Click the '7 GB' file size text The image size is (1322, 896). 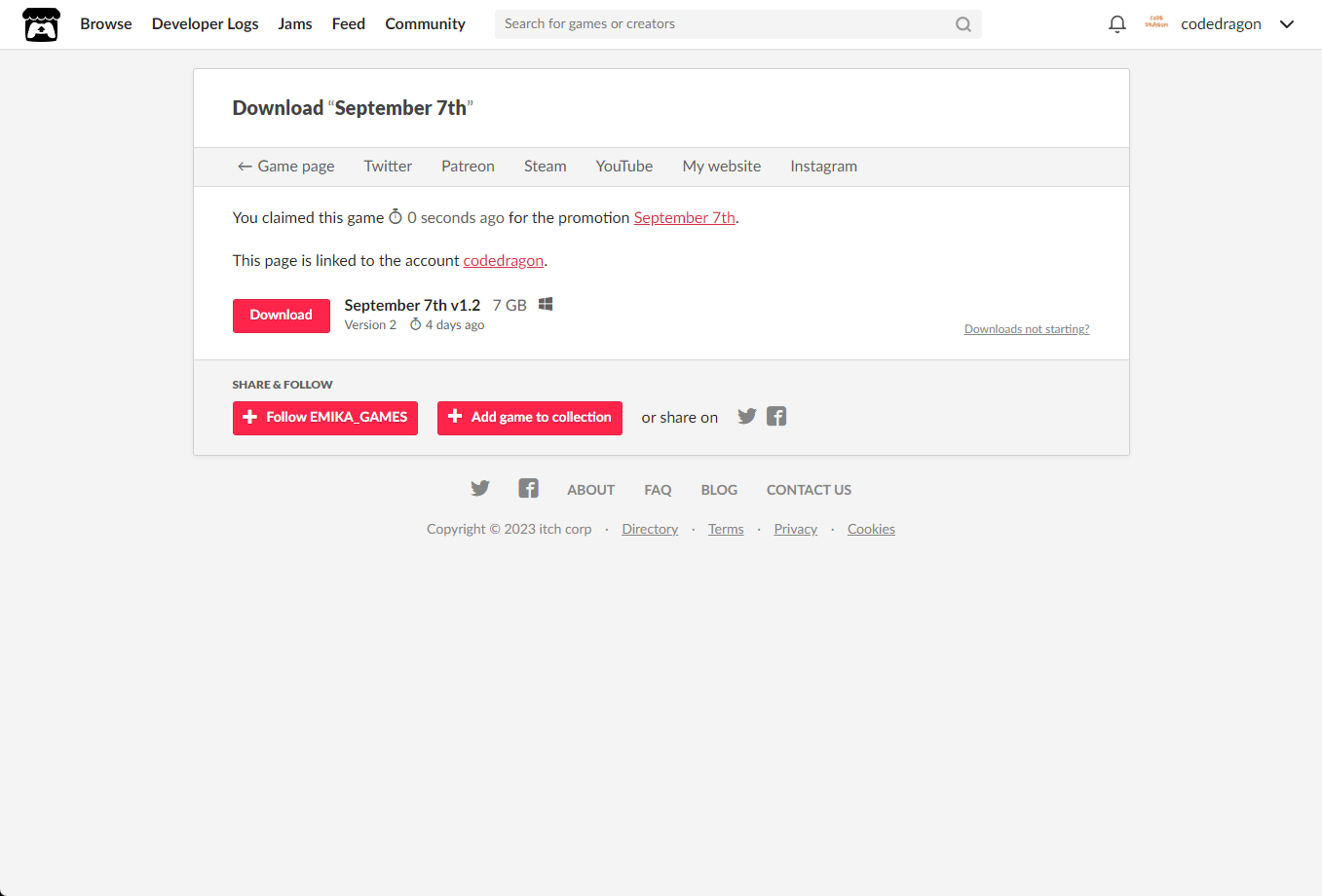pyautogui.click(x=510, y=306)
